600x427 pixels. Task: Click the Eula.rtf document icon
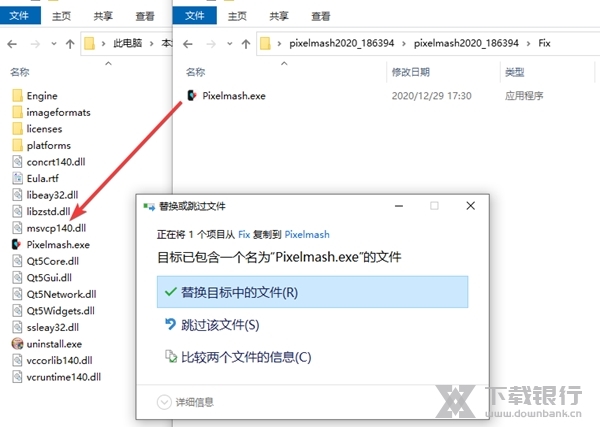click(x=17, y=178)
